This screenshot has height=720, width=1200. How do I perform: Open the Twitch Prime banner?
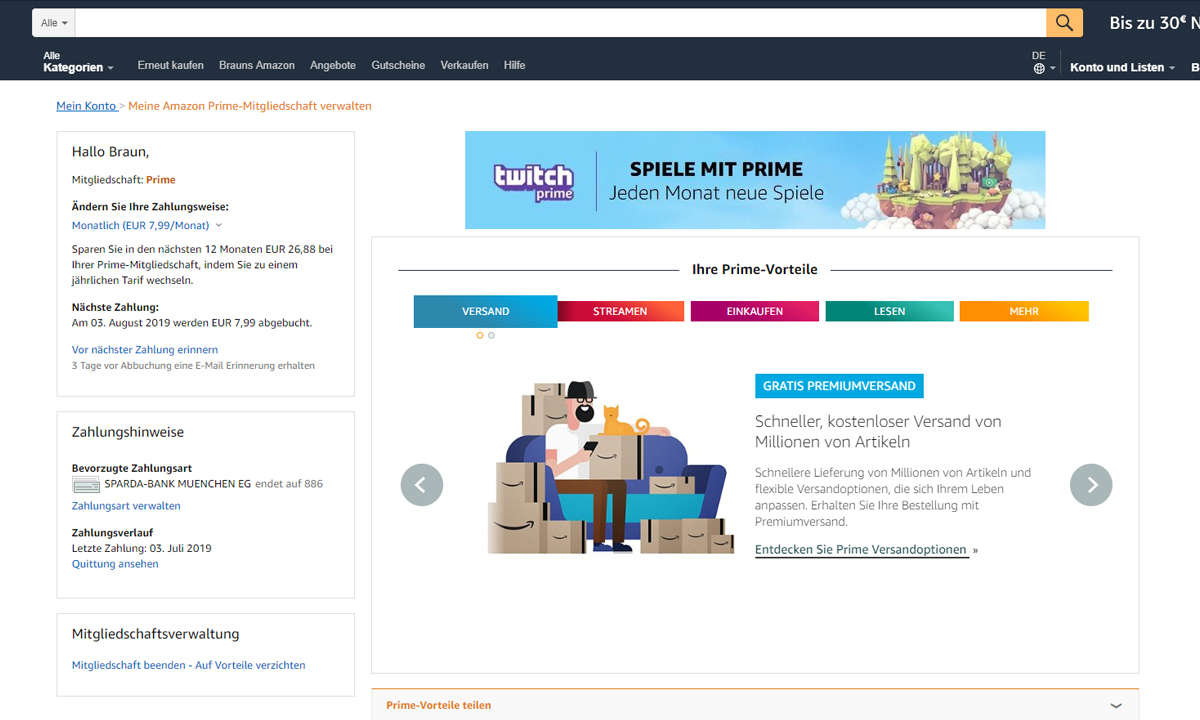(x=755, y=180)
